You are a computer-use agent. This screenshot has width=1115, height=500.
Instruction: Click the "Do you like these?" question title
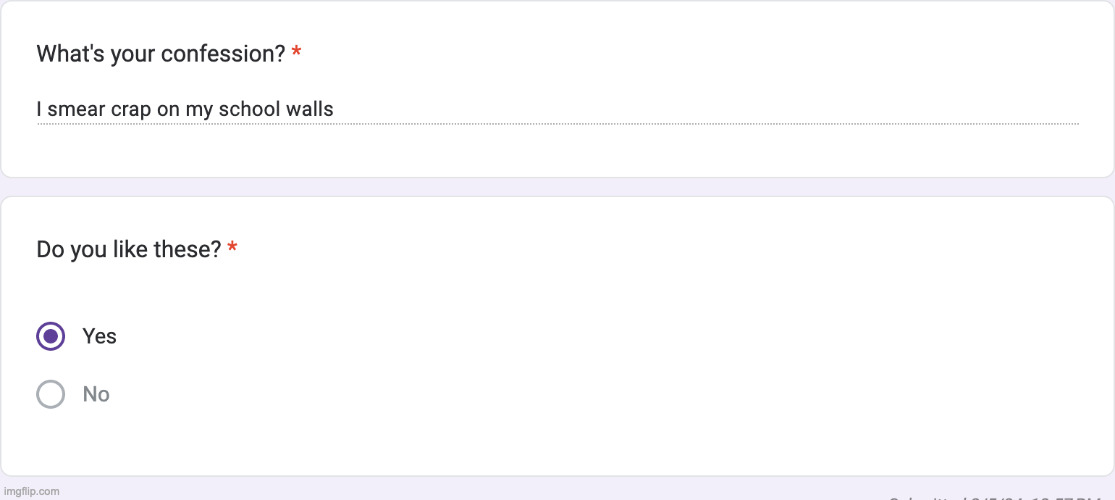coord(128,249)
